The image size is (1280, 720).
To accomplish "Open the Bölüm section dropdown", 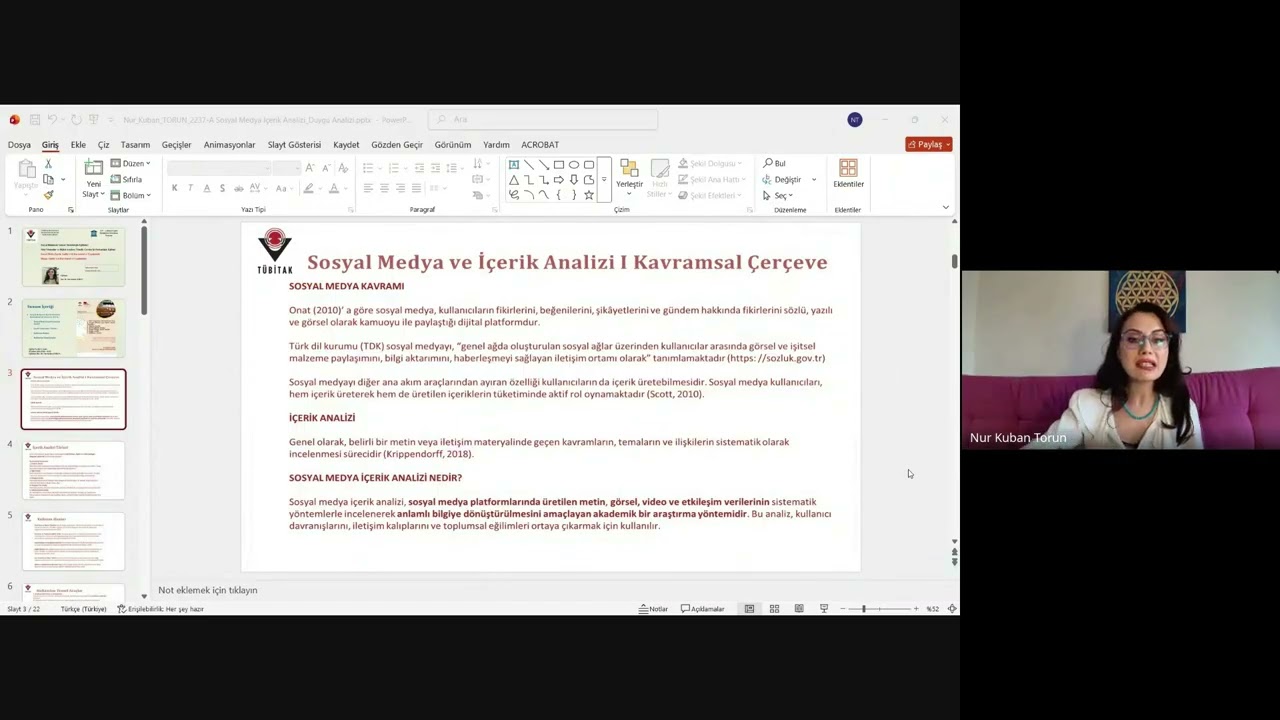I will pyautogui.click(x=130, y=195).
